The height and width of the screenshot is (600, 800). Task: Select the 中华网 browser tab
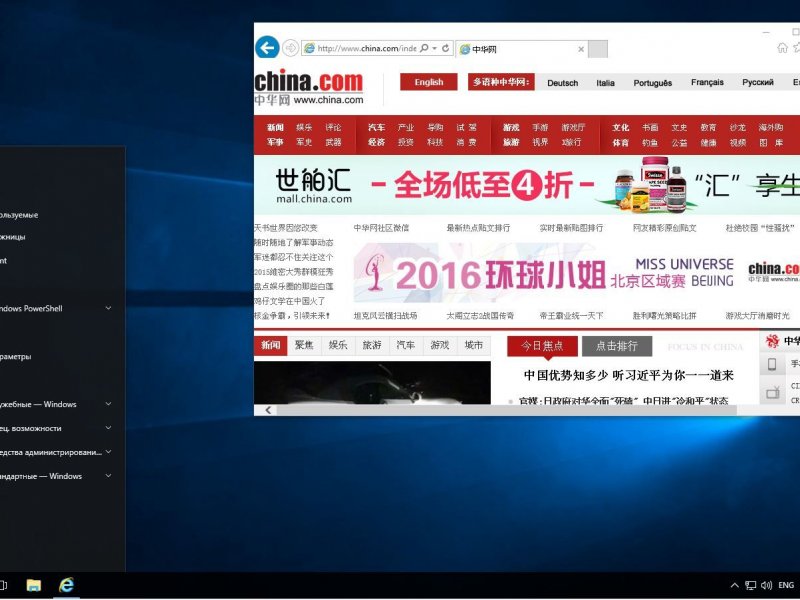click(521, 49)
